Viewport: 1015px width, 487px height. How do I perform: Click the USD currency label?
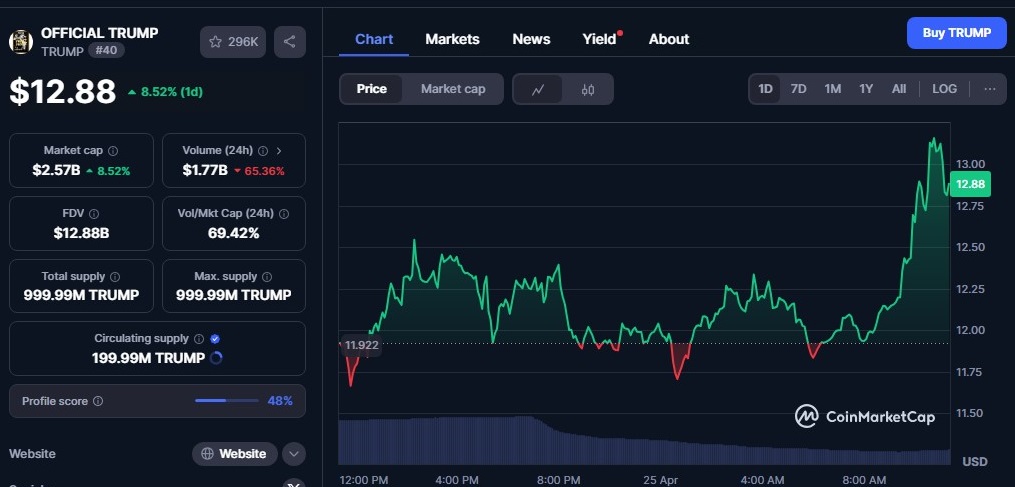pyautogui.click(x=975, y=462)
